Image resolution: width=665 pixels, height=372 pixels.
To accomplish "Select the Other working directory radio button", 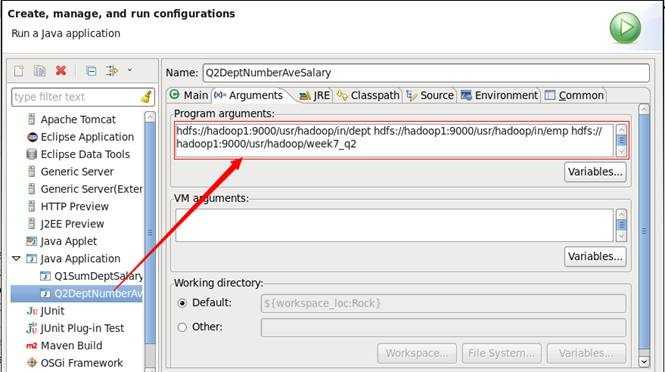I will [x=182, y=327].
